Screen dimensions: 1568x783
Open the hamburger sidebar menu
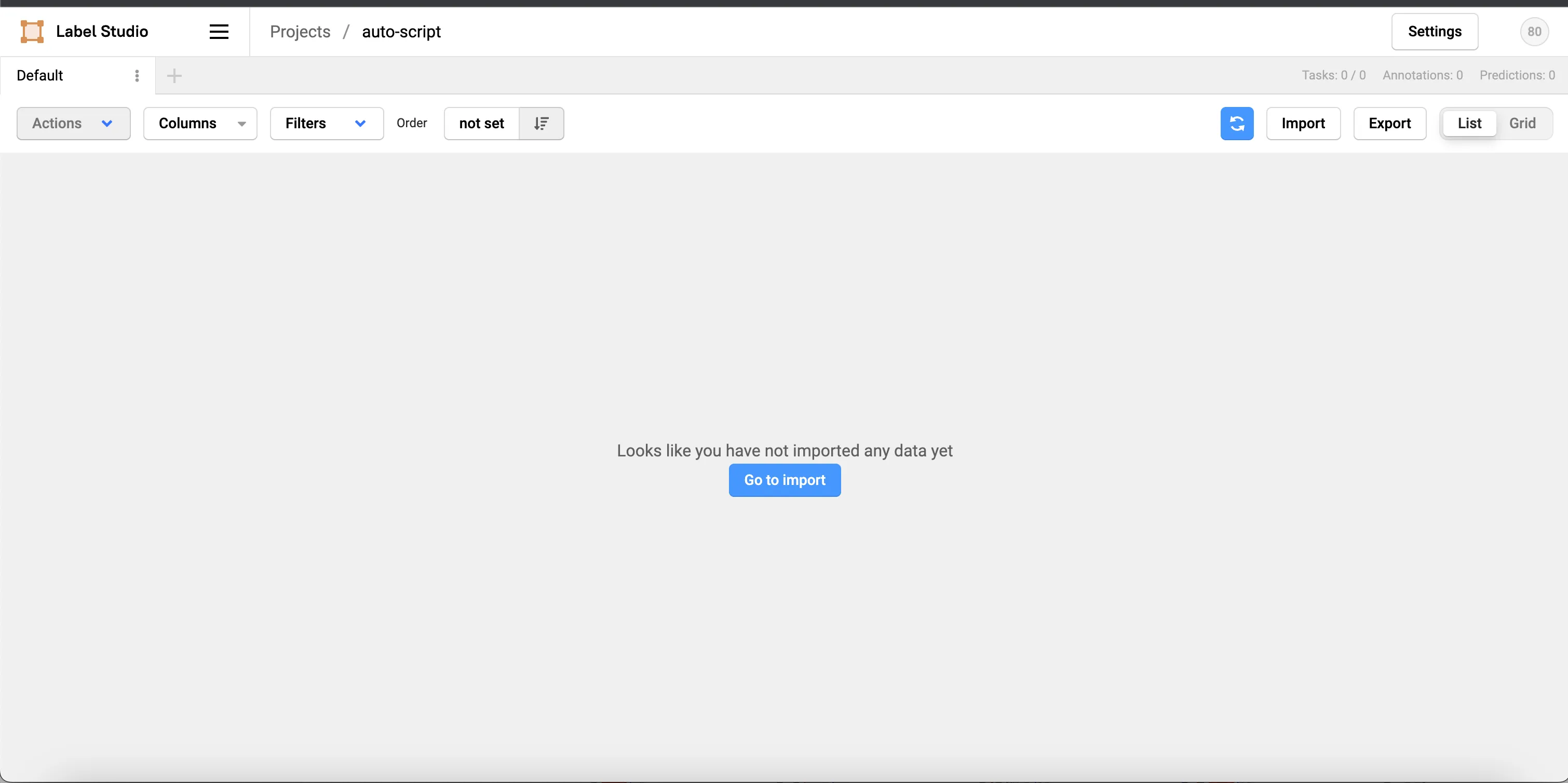pos(219,32)
